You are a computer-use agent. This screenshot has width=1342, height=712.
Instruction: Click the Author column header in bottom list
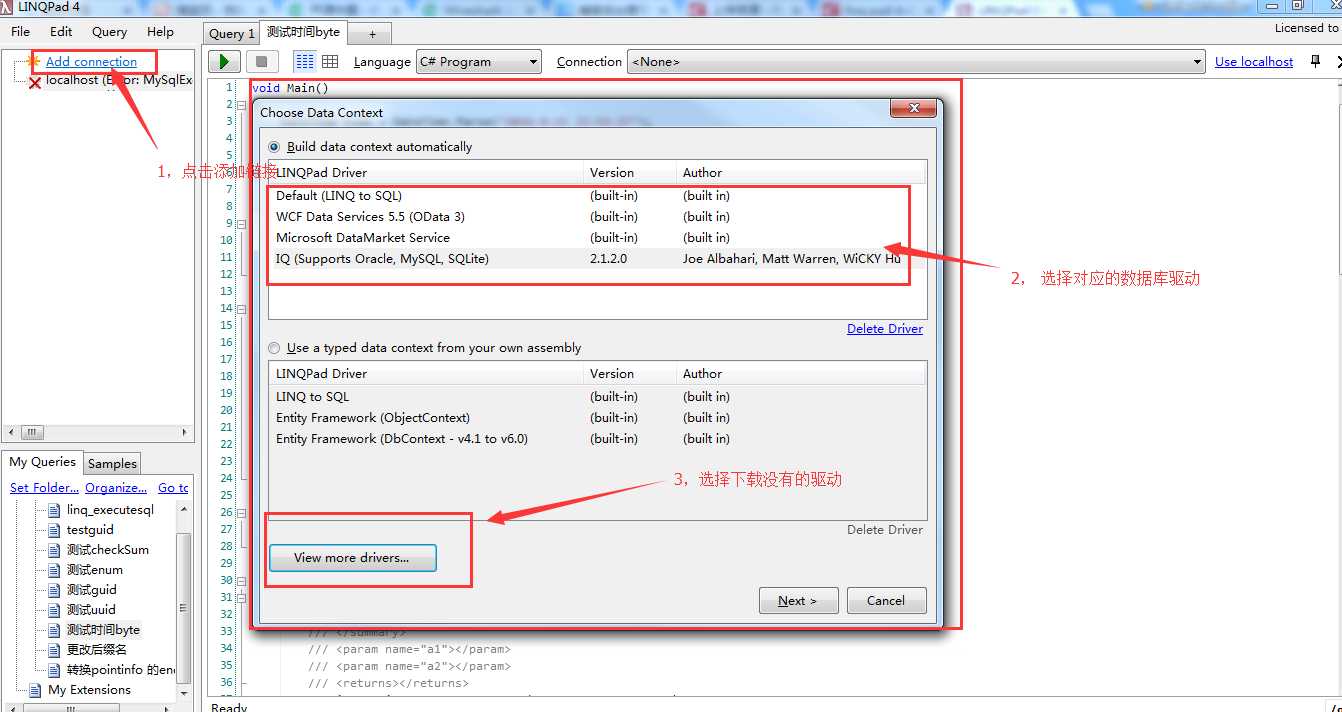(x=802, y=374)
